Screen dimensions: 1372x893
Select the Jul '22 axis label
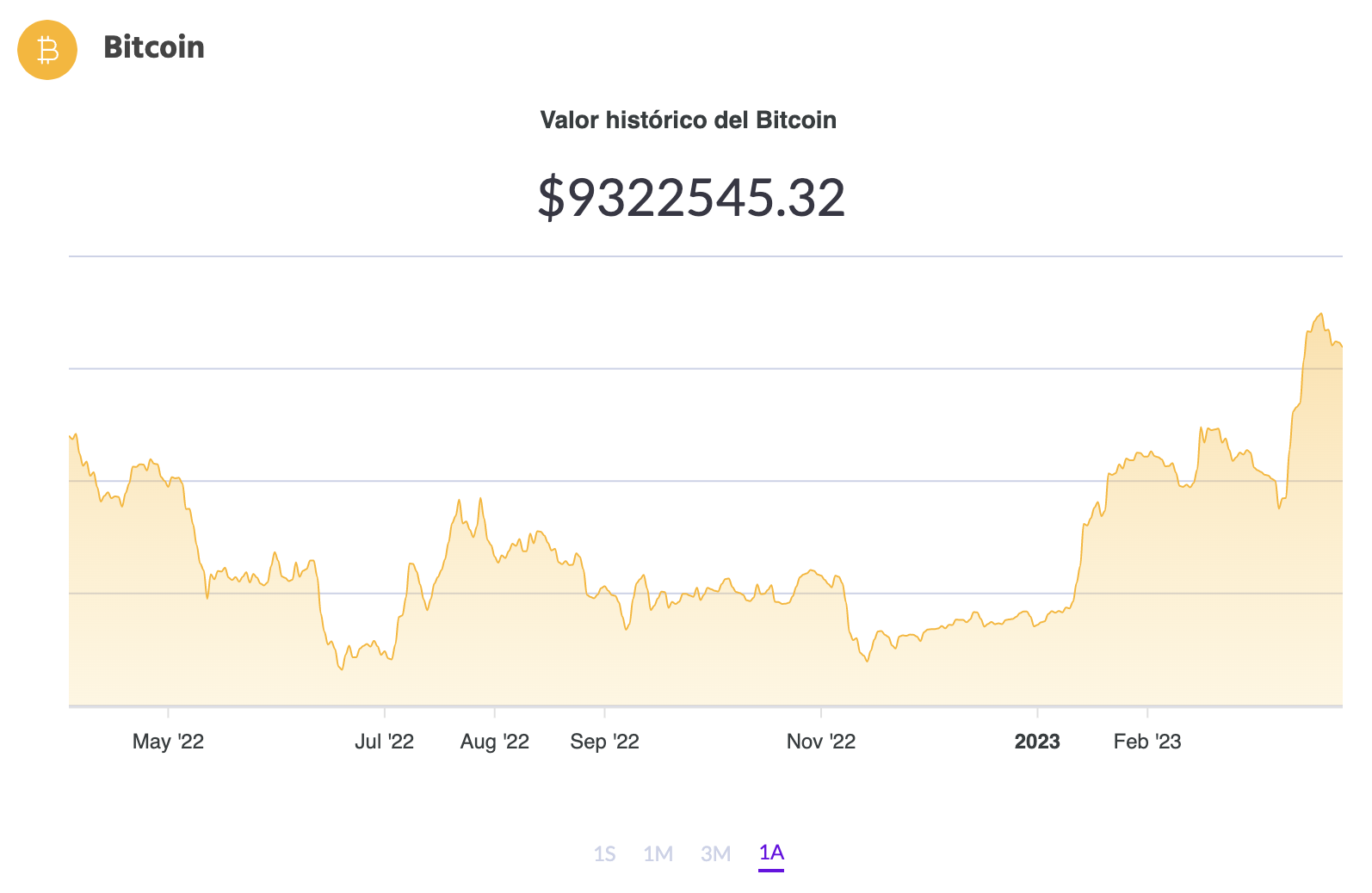click(384, 742)
